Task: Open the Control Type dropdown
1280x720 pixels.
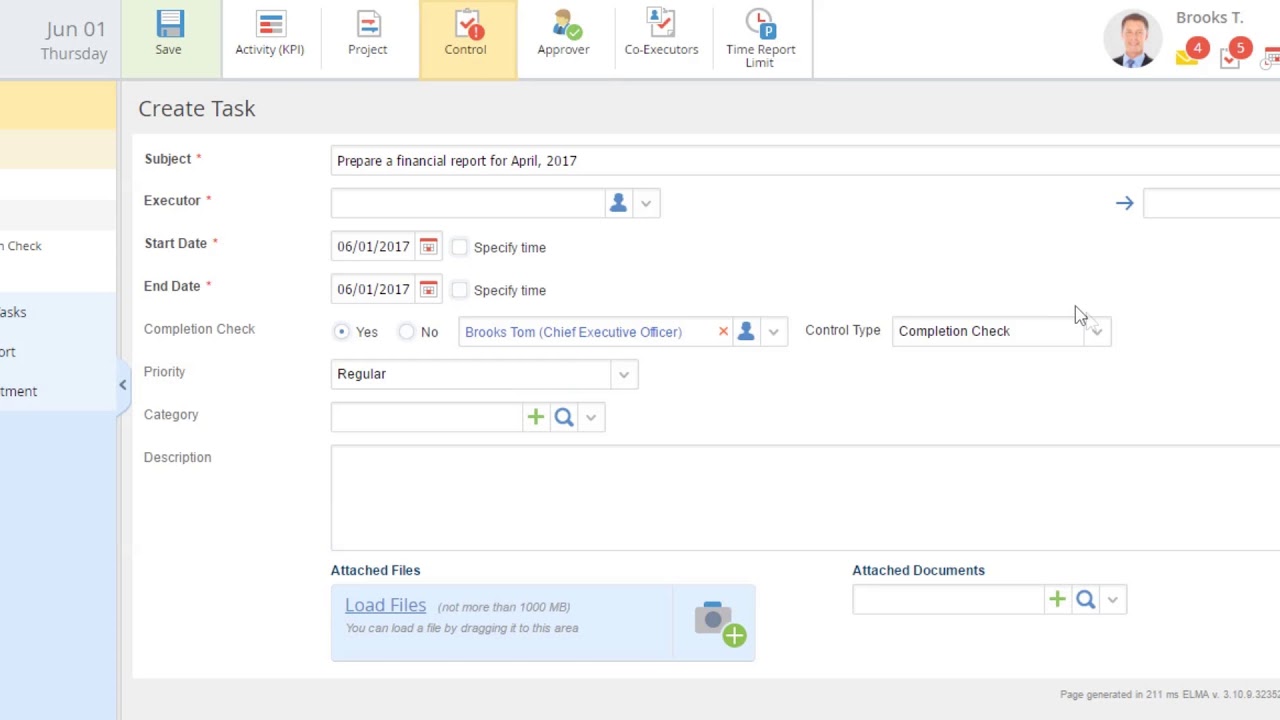Action: point(1097,331)
